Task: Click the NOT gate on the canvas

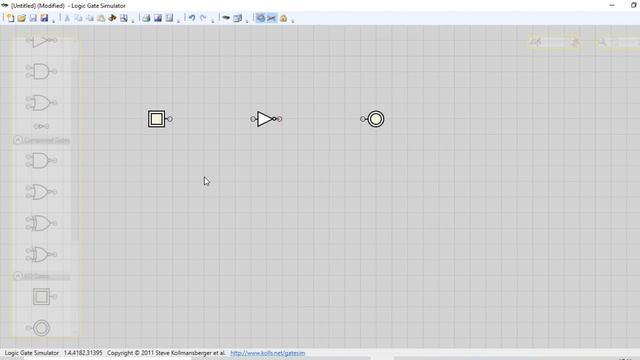Action: click(x=265, y=119)
